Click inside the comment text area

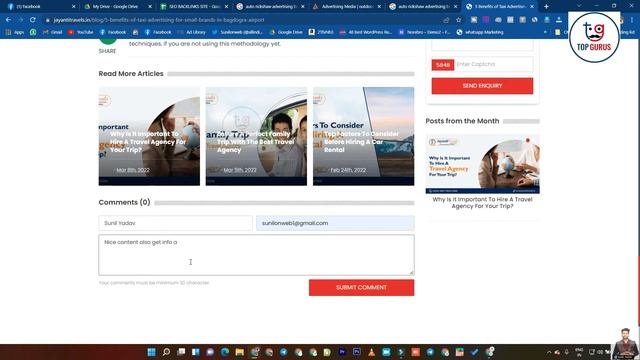[x=256, y=255]
